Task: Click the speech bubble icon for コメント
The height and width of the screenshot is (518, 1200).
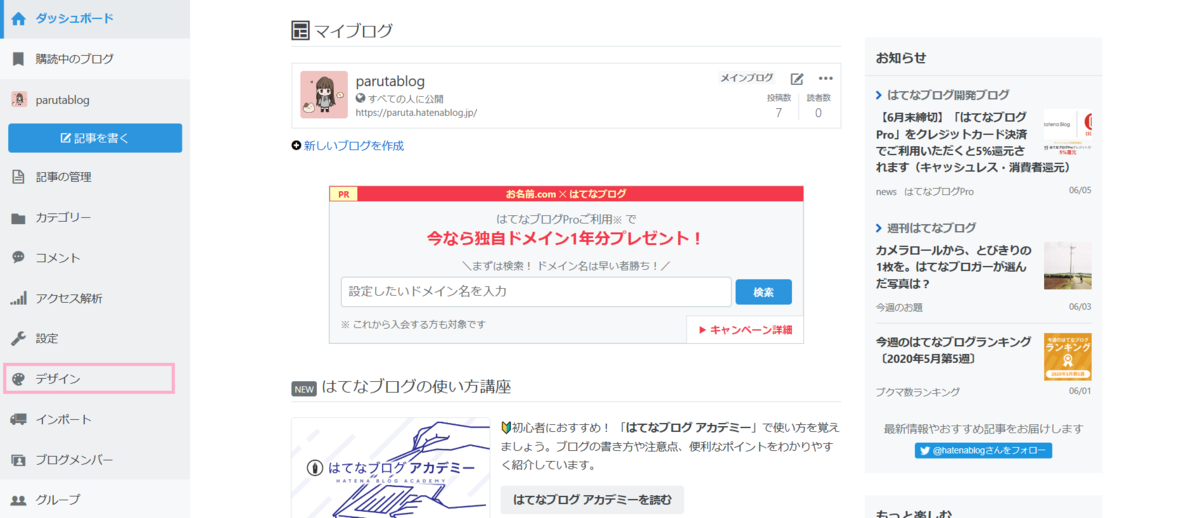Action: tap(18, 258)
